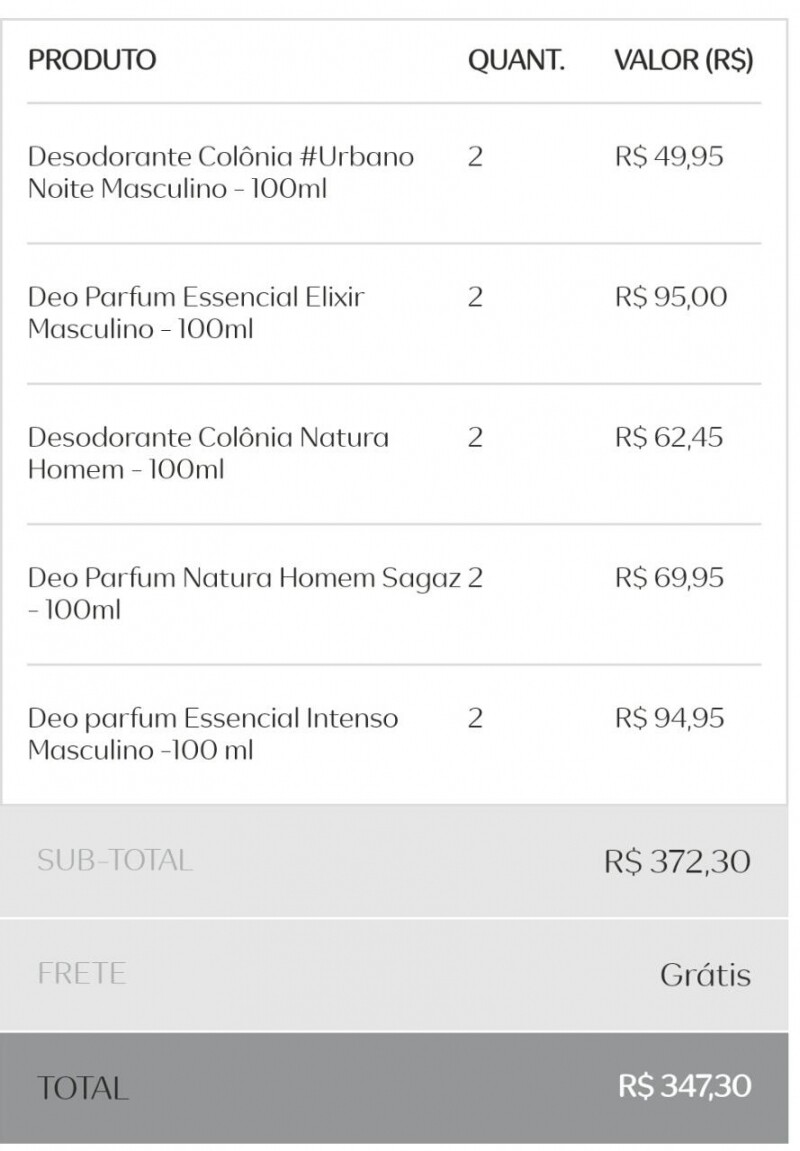800x1151 pixels.
Task: Open Deo Parfum Natura Homem Sagaz product
Action: pyautogui.click(x=245, y=592)
